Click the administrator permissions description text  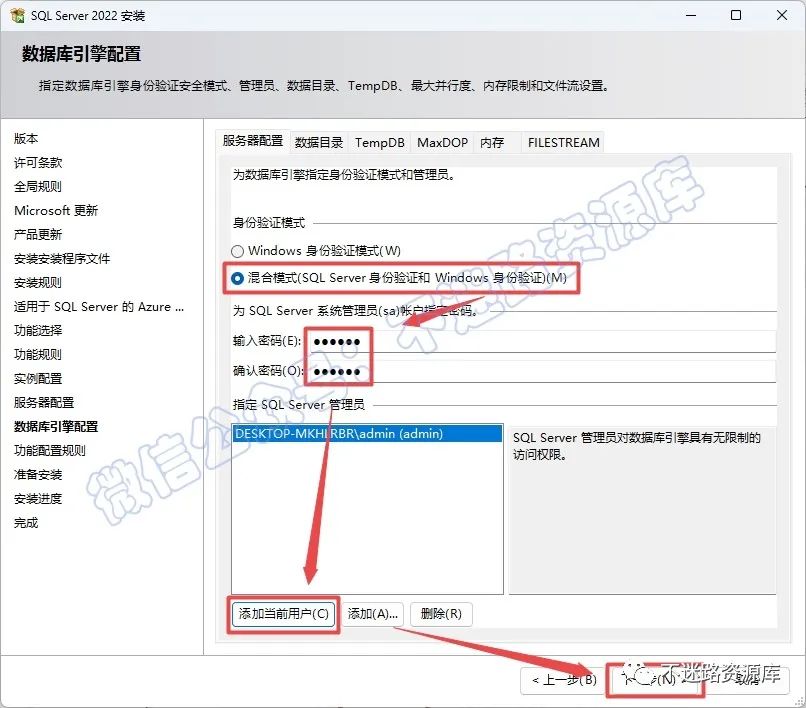[637, 446]
